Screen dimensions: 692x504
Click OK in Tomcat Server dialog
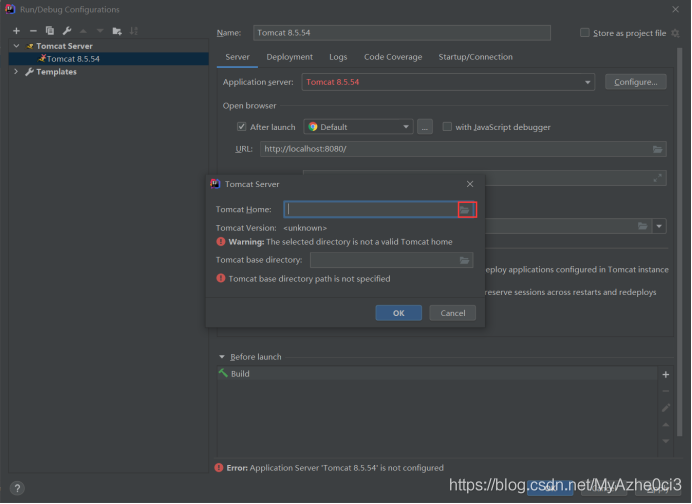399,313
